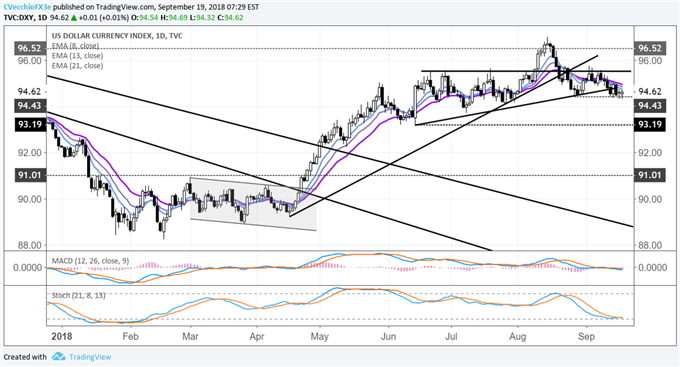Viewport: 680px width, 367px height.
Task: Select the 94.43 price label on right axis
Action: pos(650,105)
